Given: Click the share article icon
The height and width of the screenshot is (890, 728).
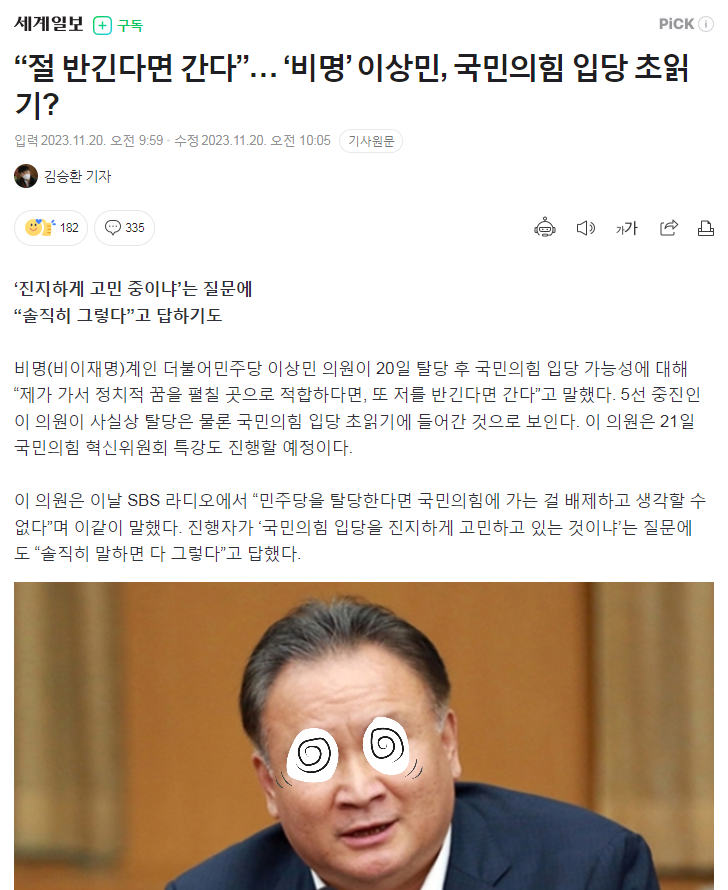Looking at the screenshot, I should coord(668,228).
